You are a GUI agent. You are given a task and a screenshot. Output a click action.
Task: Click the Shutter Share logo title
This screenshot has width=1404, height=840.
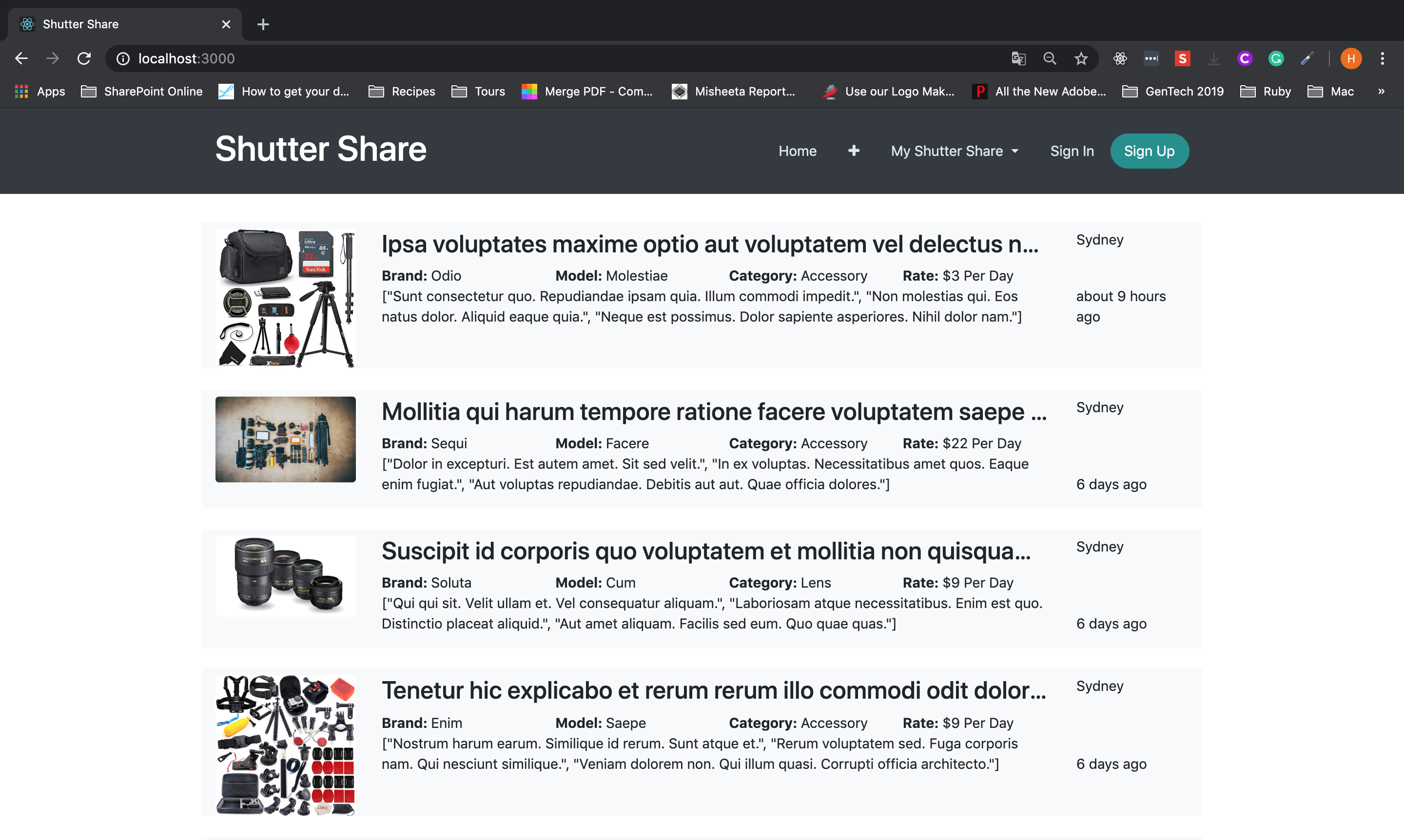(x=321, y=149)
